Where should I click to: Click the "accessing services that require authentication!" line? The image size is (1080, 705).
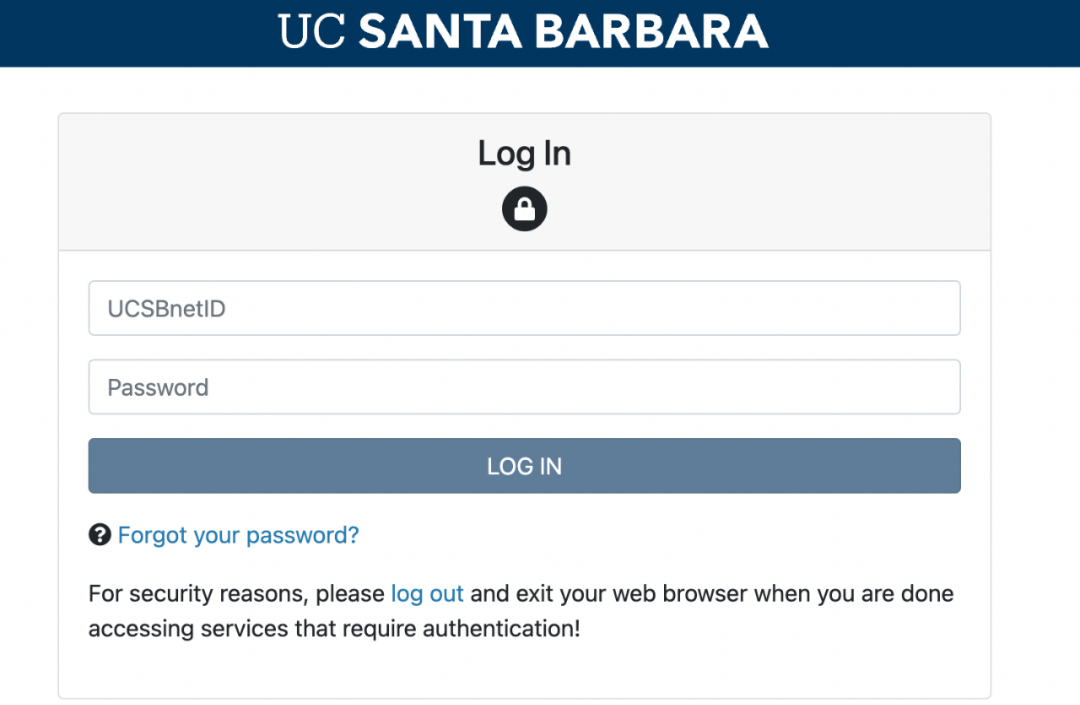335,629
